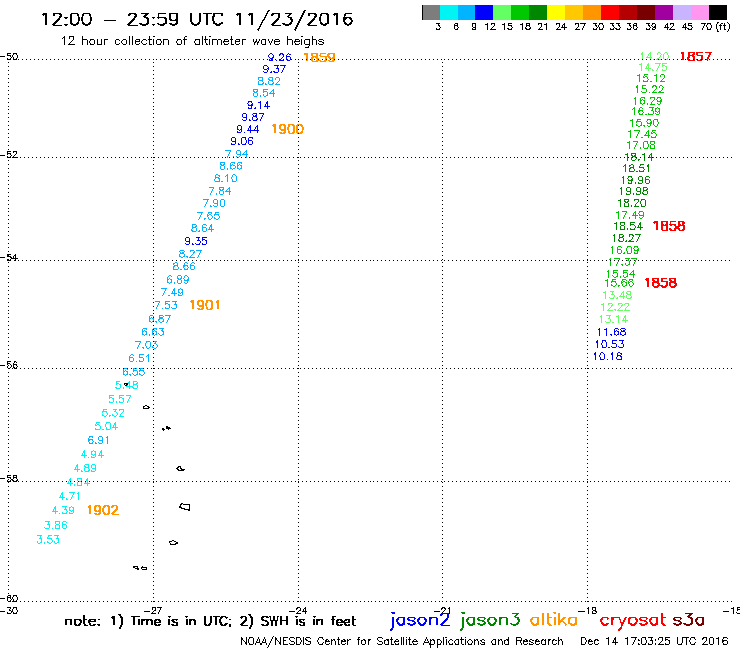Select the peak reading '19.98'

pyautogui.click(x=634, y=191)
